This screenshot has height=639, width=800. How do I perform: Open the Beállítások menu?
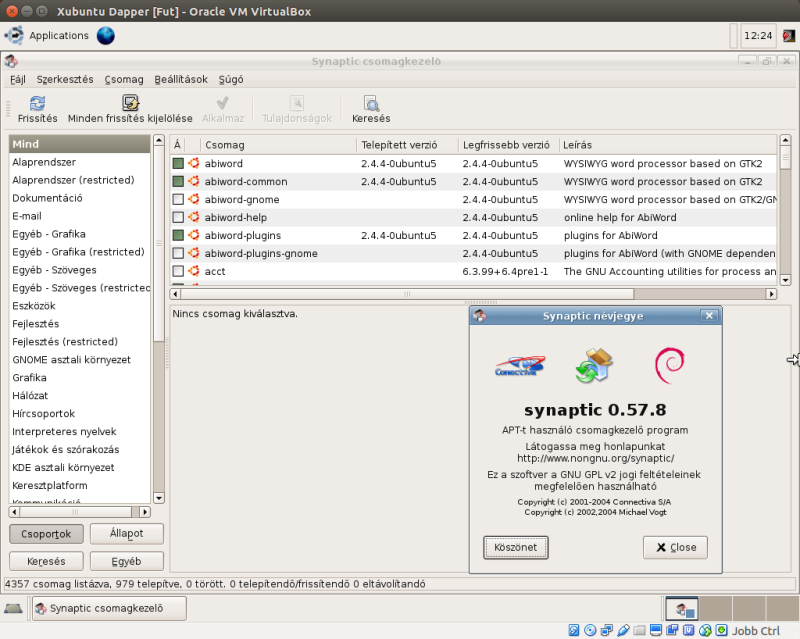coord(181,80)
